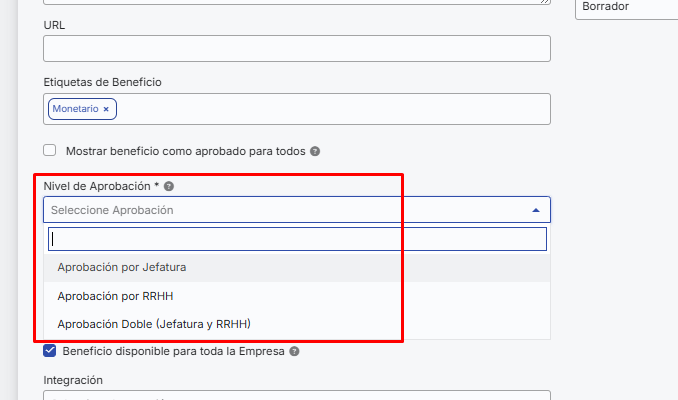Click help icon next to Nivel de Aprobación
The width and height of the screenshot is (678, 400).
169,186
